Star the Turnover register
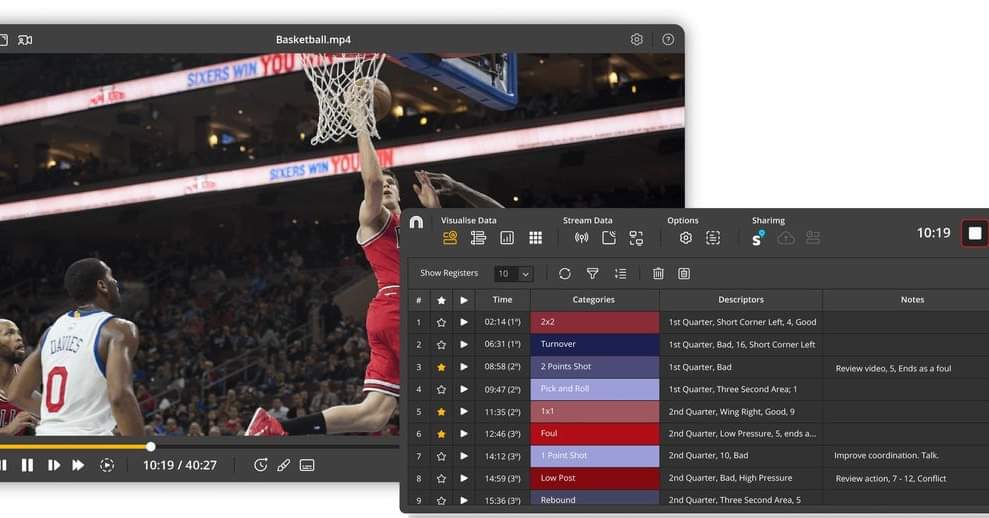 [441, 344]
